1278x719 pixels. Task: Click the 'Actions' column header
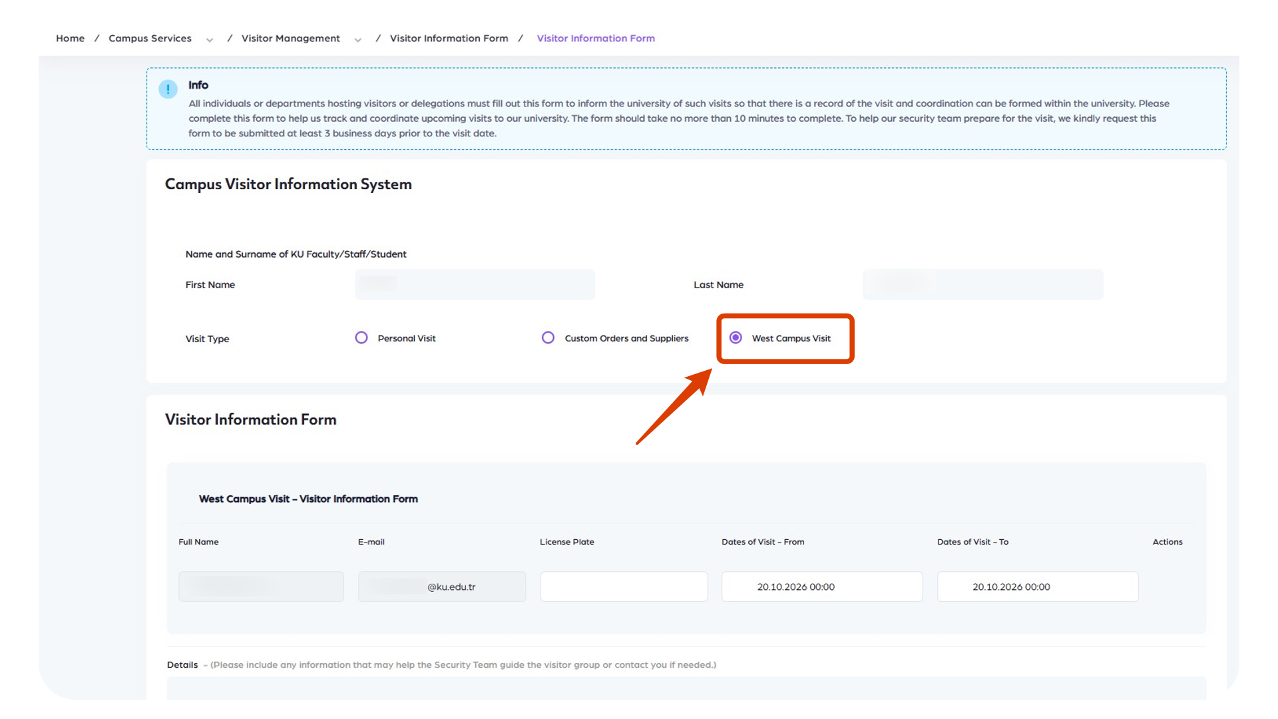click(1167, 542)
